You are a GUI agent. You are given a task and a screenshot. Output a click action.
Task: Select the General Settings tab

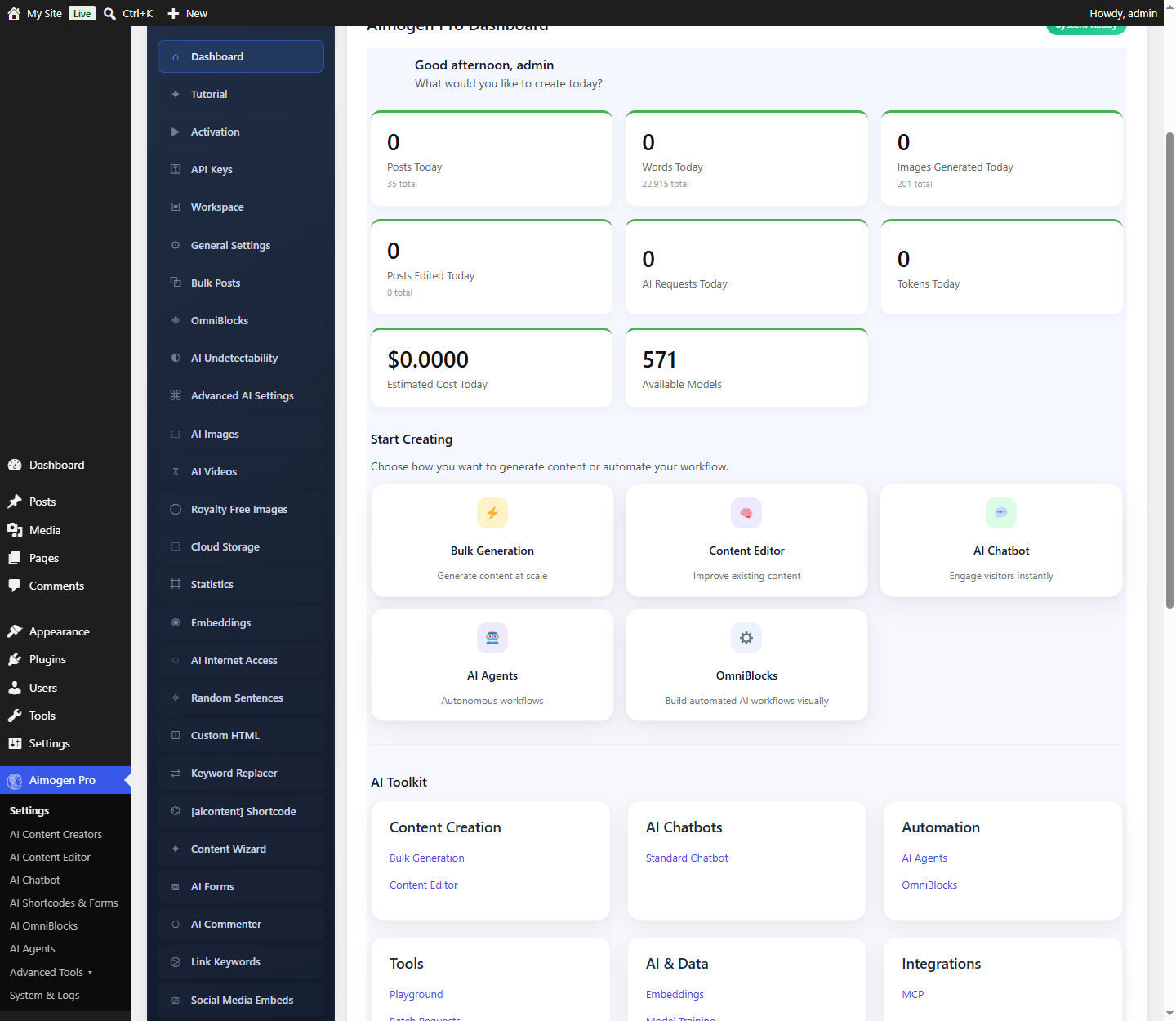coord(241,245)
